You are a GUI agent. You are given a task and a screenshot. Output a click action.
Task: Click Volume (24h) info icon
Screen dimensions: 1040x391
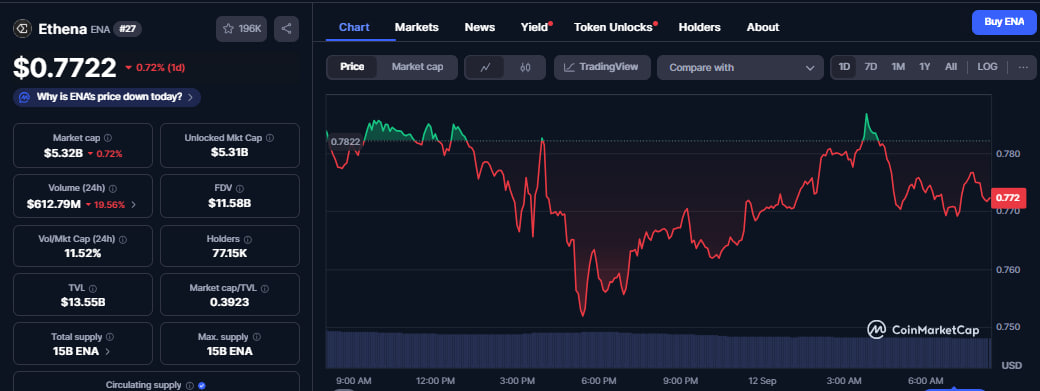pos(113,189)
